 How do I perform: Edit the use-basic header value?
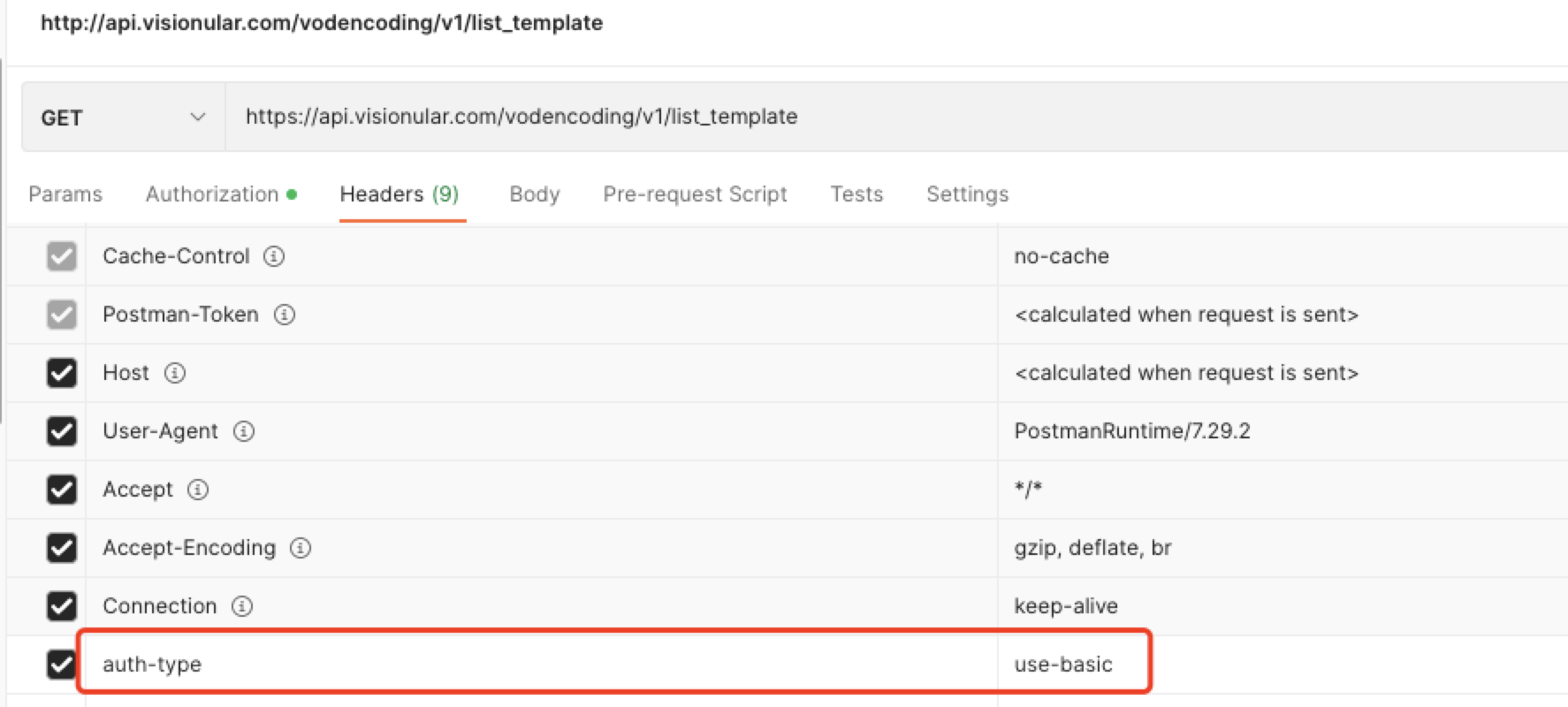[1063, 665]
